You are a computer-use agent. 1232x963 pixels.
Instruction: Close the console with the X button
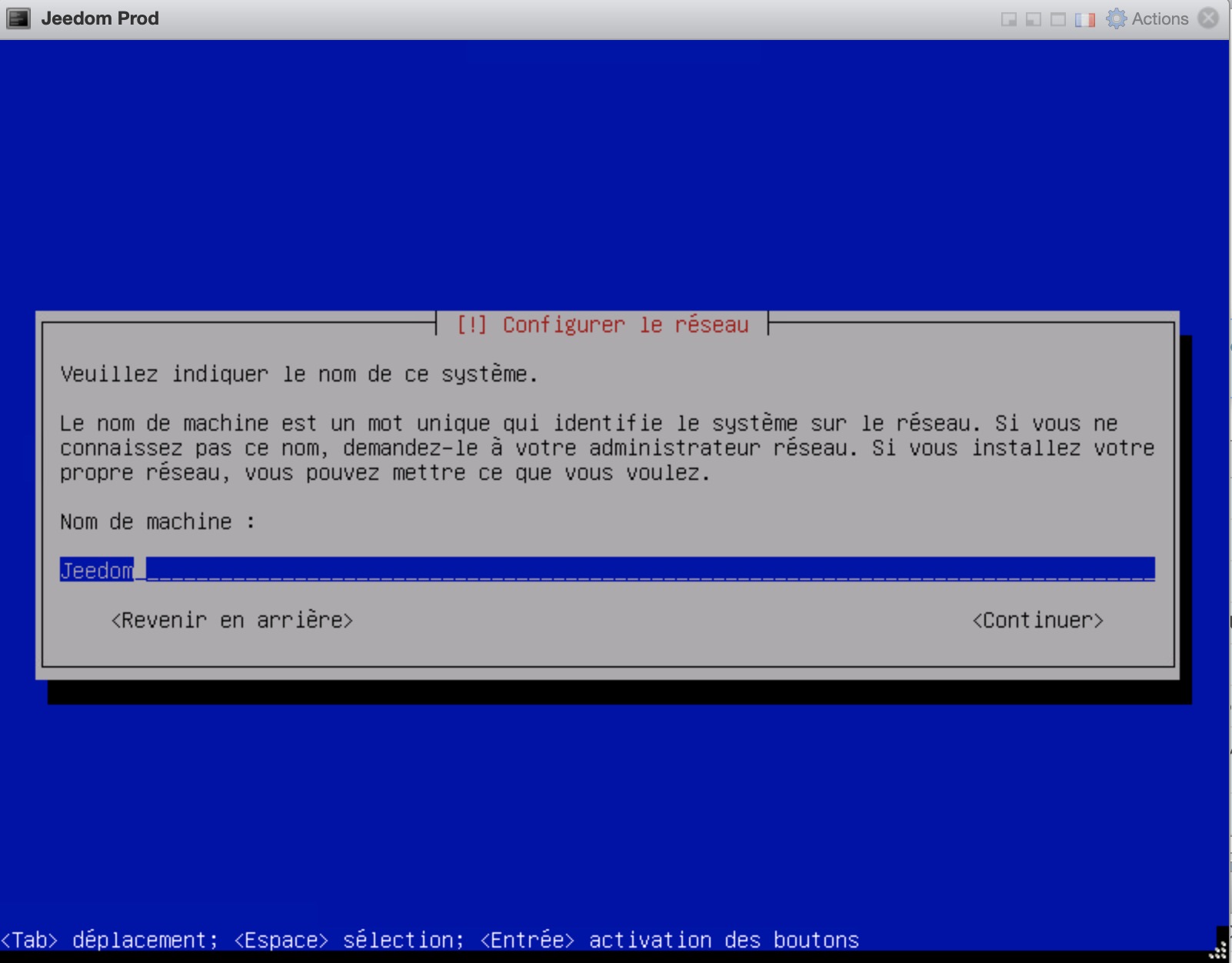tap(1209, 18)
